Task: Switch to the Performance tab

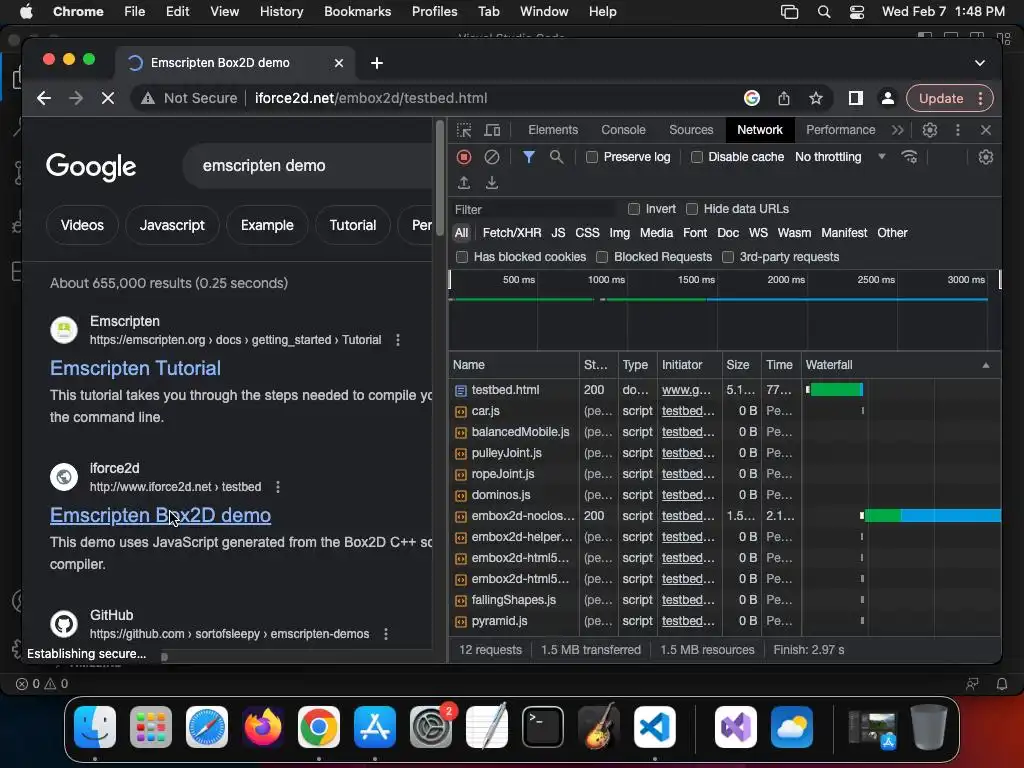Action: click(840, 130)
